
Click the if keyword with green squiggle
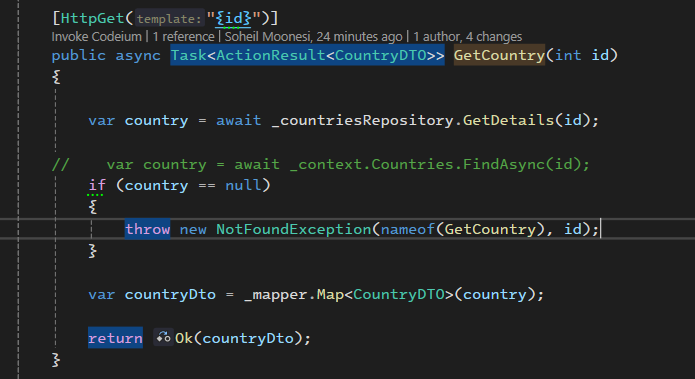click(97, 185)
